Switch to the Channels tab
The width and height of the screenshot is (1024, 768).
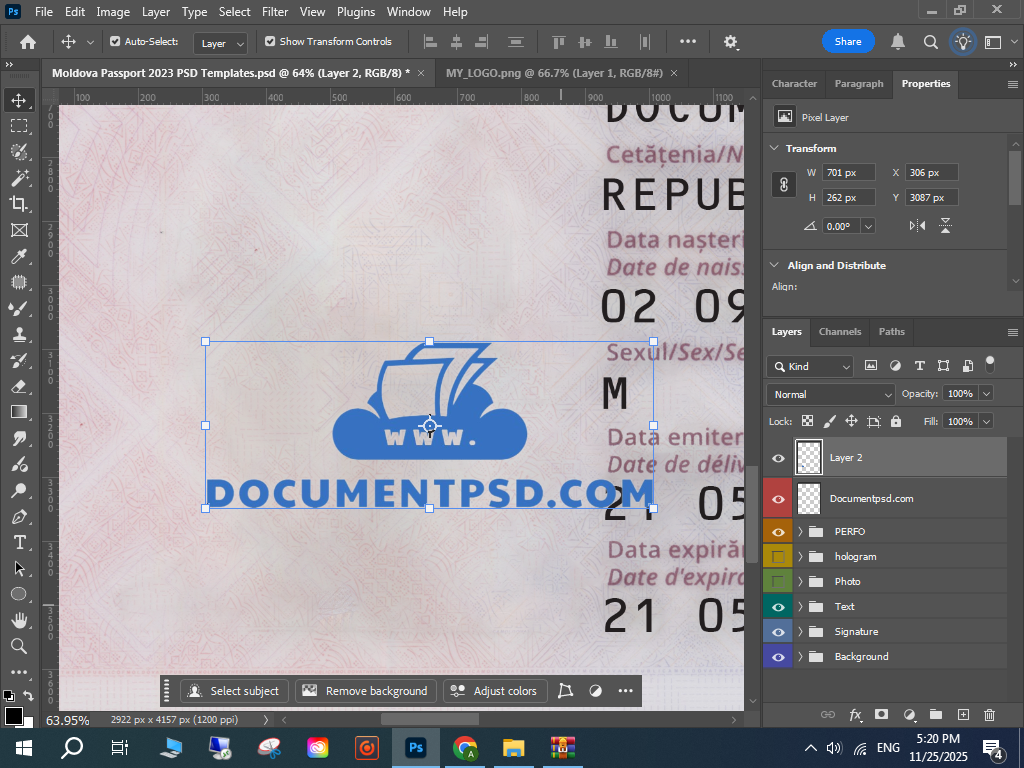[839, 332]
